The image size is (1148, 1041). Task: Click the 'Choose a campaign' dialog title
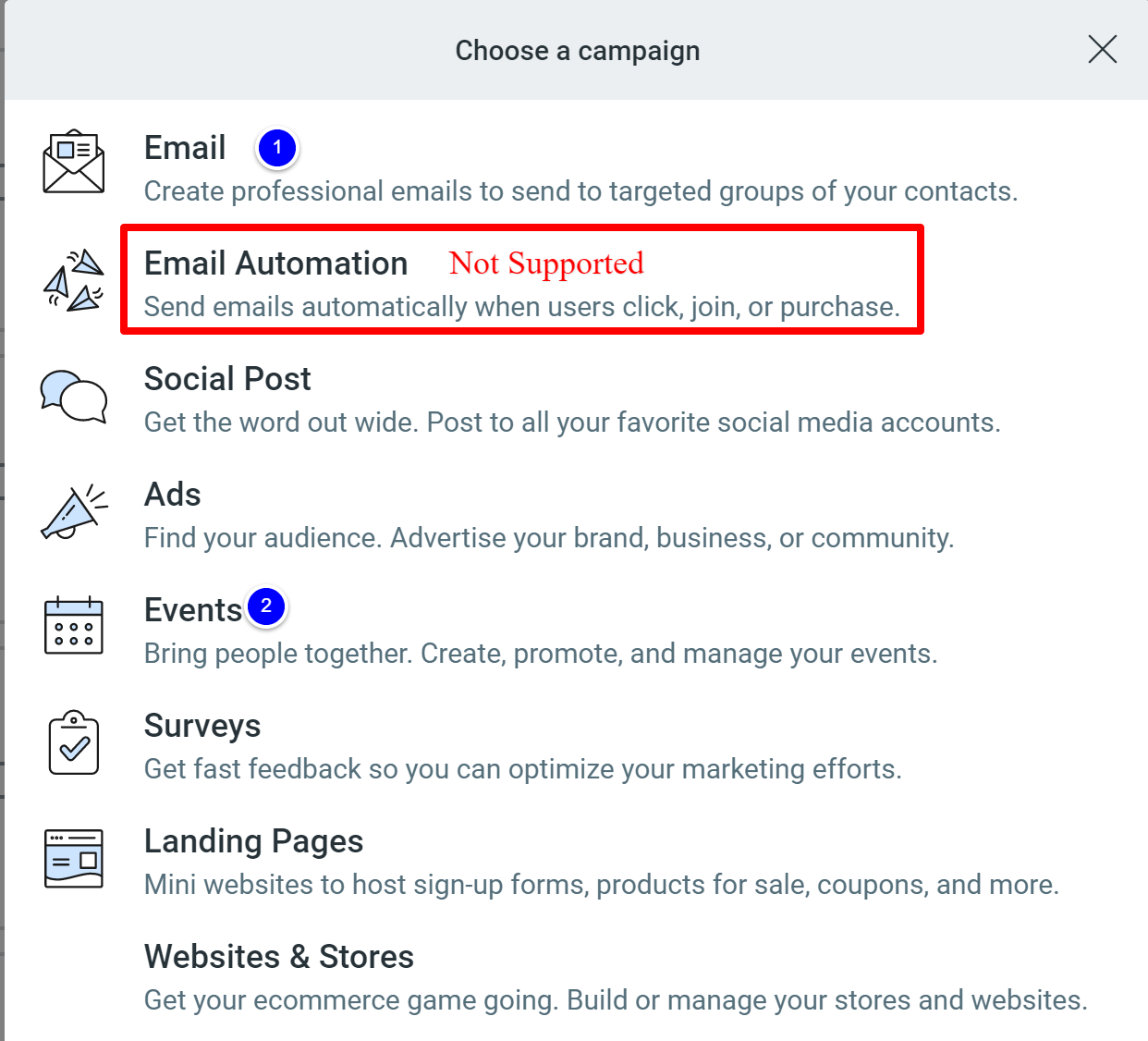[578, 51]
